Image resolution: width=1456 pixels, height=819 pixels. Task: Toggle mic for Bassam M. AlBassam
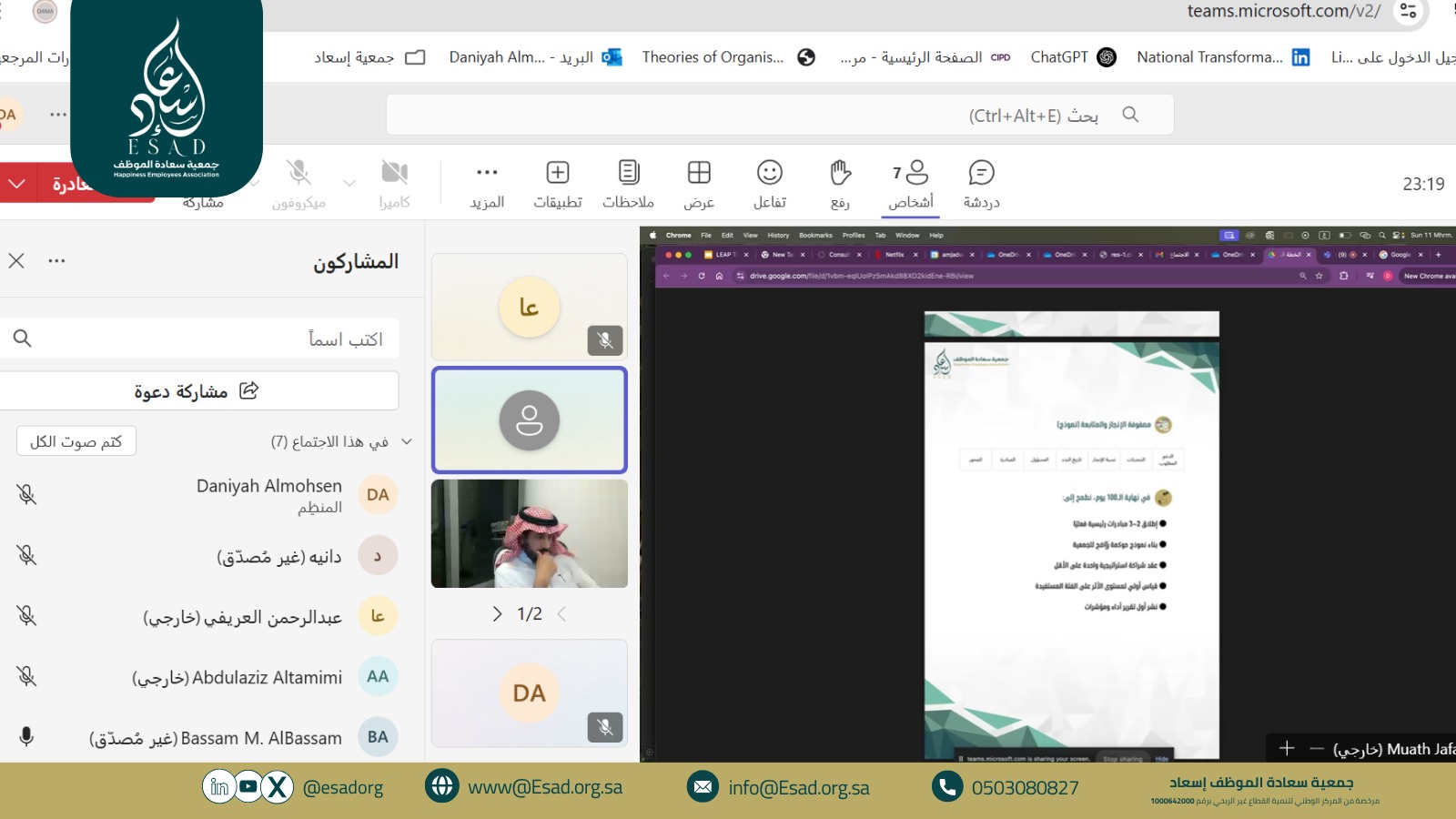26,737
